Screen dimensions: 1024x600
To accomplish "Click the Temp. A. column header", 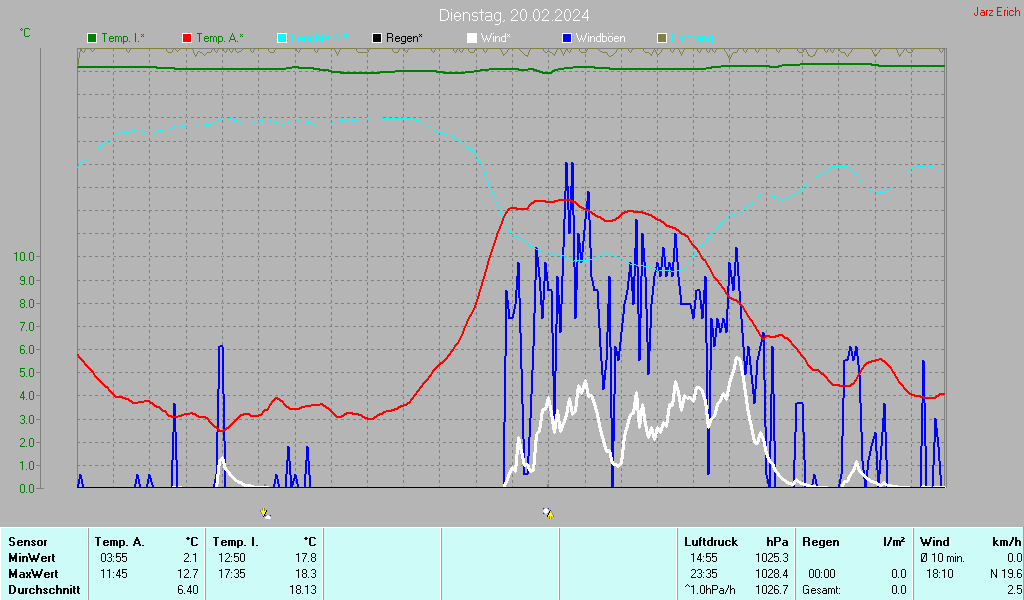I will point(119,542).
